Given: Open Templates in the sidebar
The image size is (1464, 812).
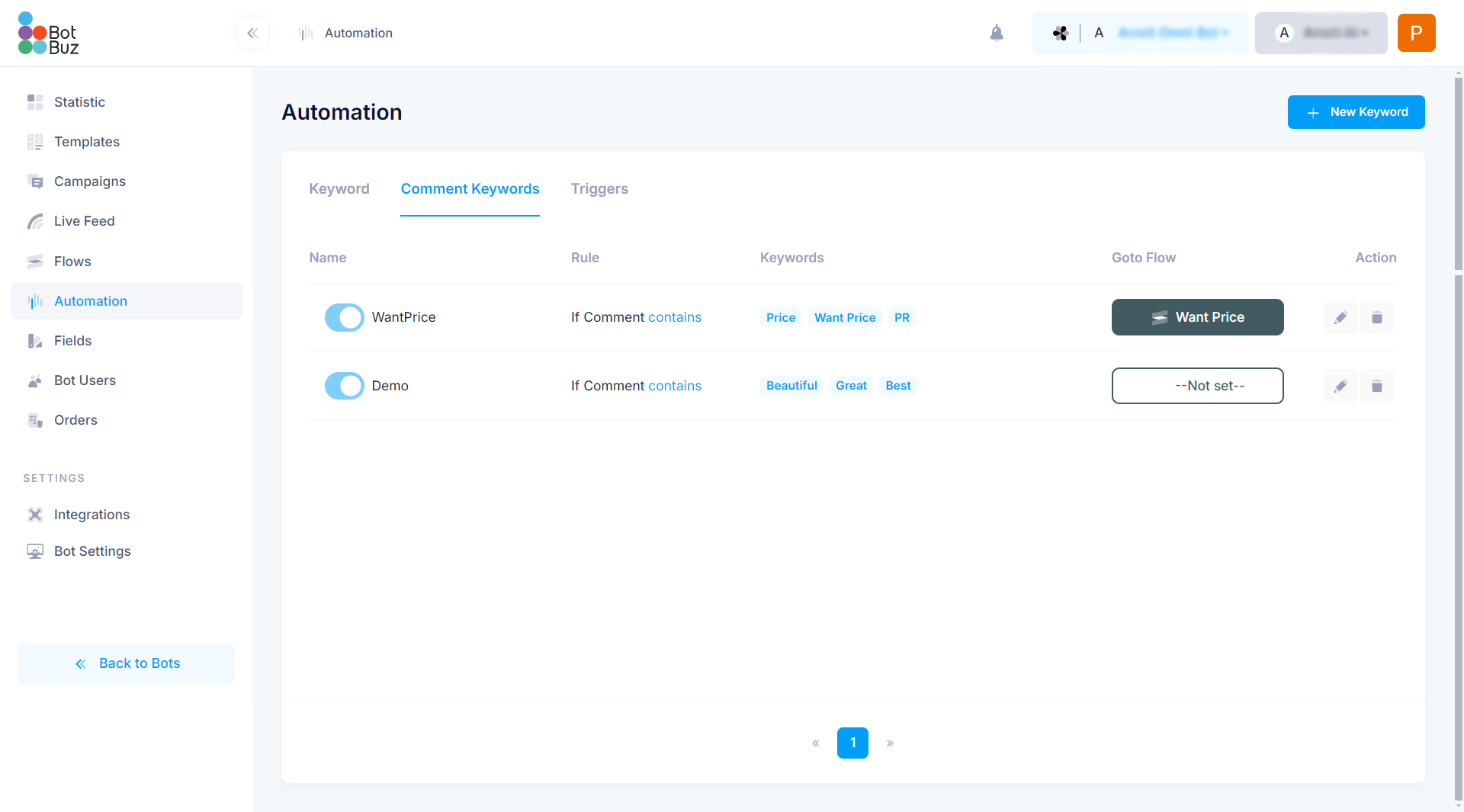Looking at the screenshot, I should (x=127, y=142).
